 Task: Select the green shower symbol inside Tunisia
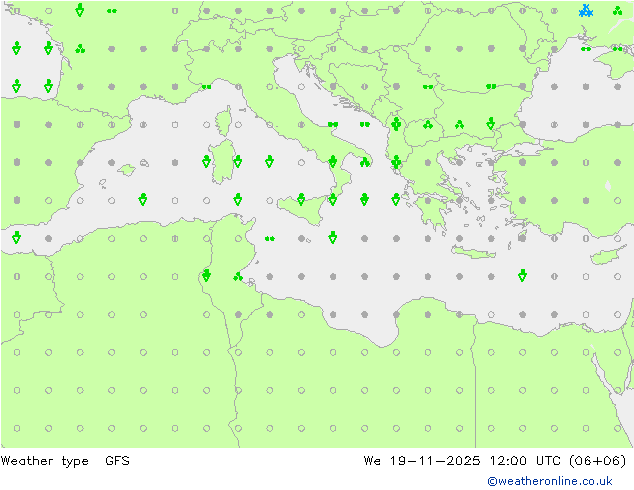pyautogui.click(x=207, y=275)
